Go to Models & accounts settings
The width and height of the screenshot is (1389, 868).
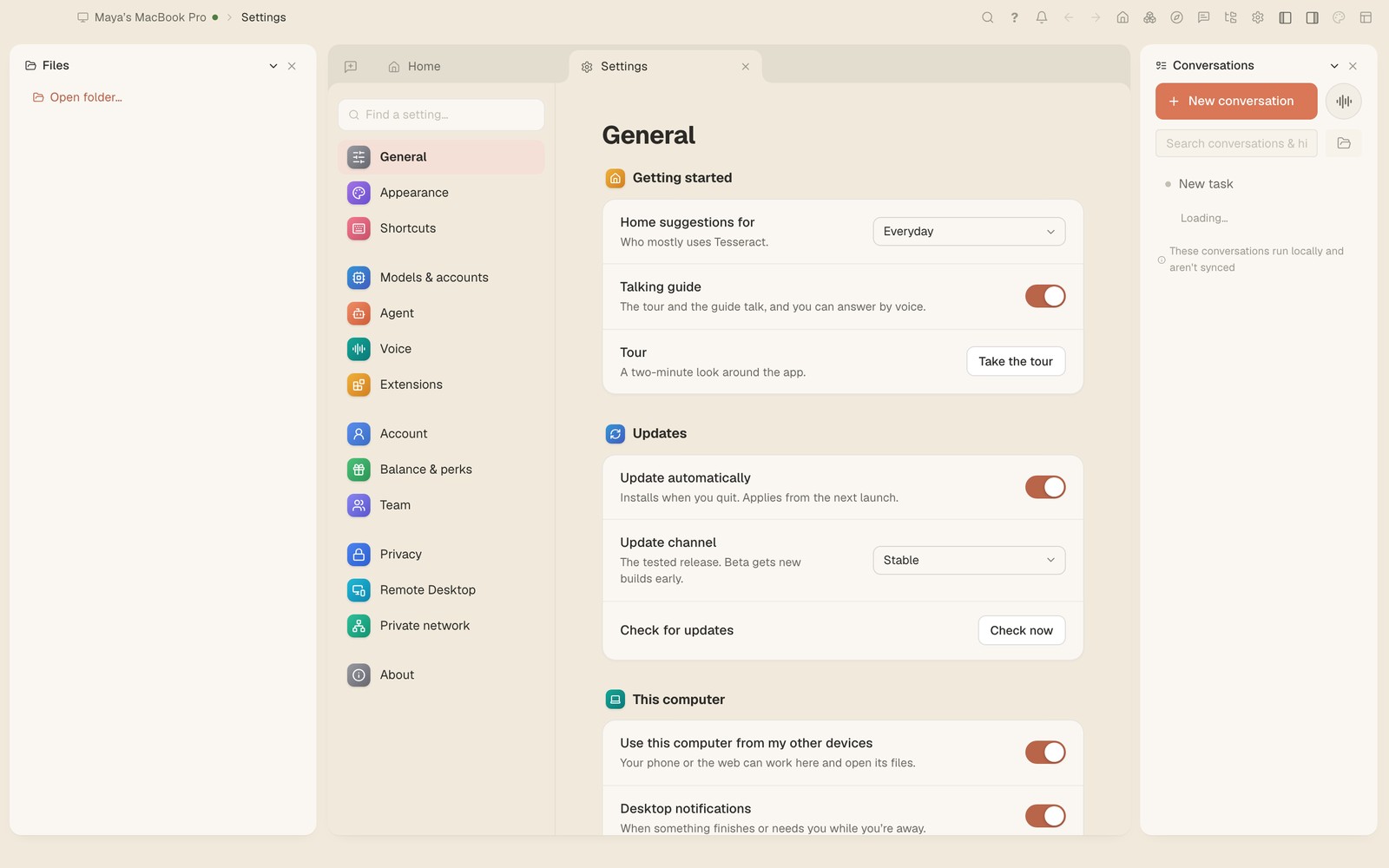(441, 278)
